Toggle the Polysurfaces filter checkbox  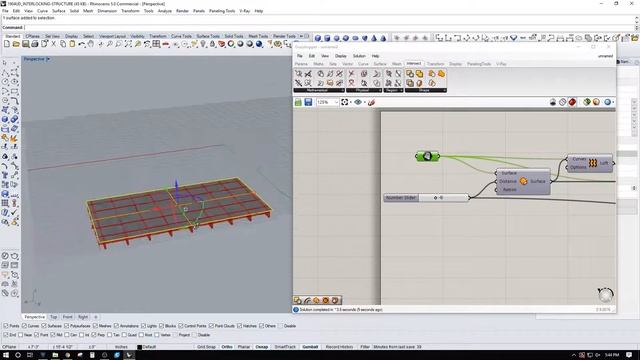67,326
